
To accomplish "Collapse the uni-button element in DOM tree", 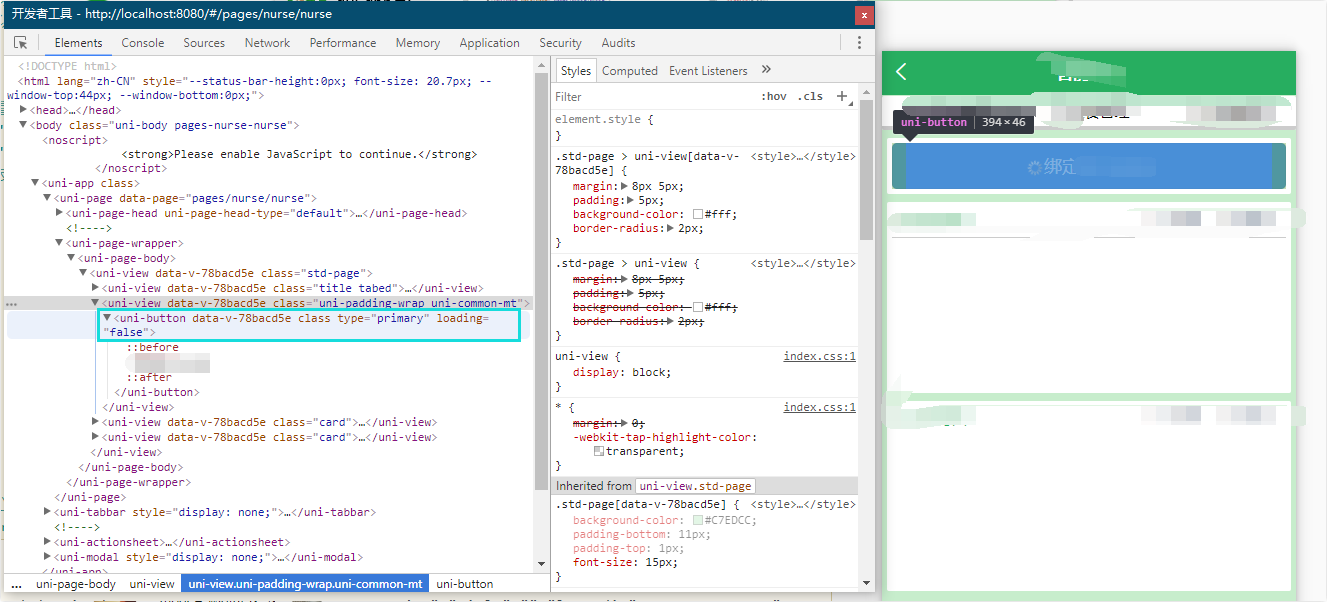I will pyautogui.click(x=108, y=318).
